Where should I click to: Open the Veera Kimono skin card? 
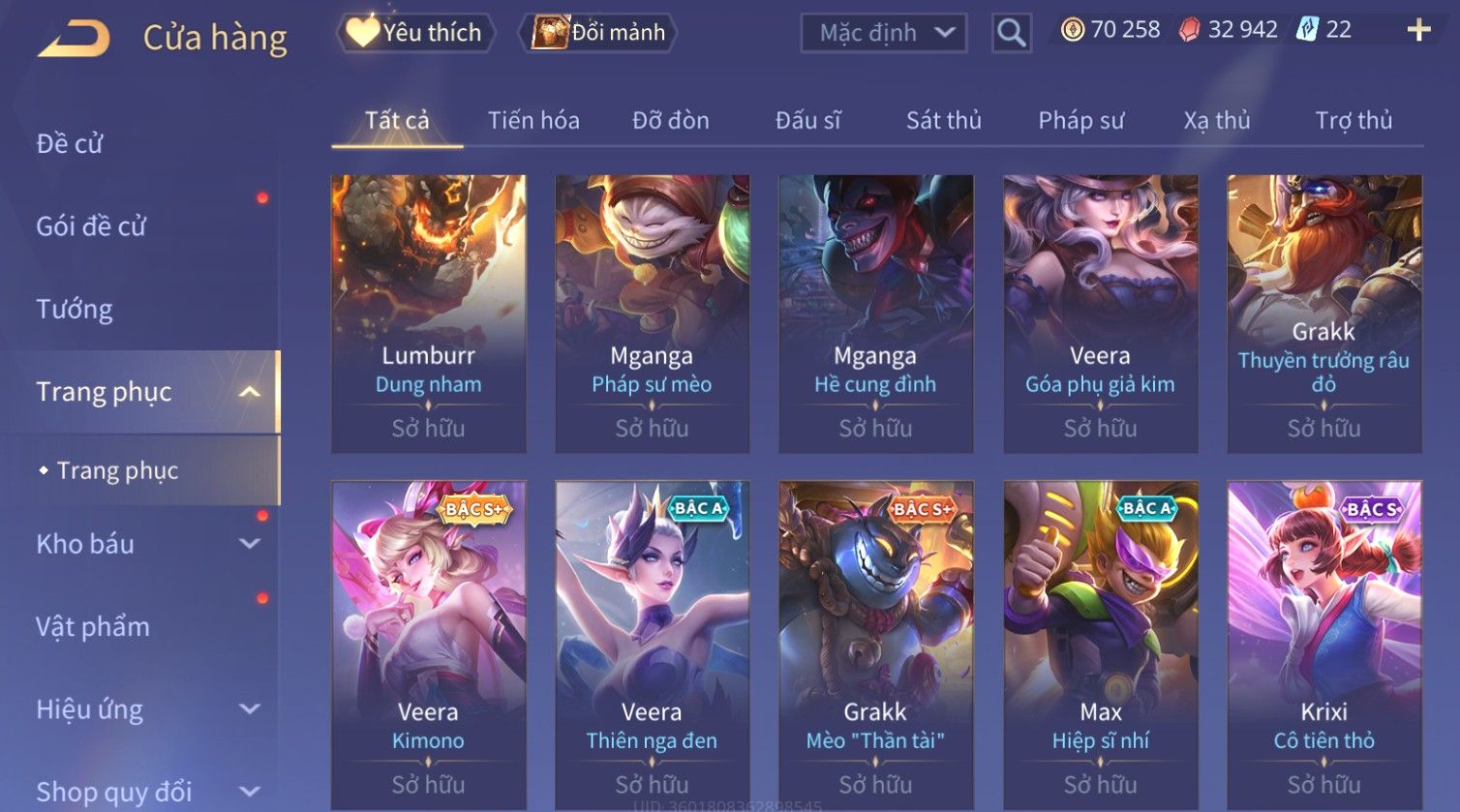coord(428,646)
